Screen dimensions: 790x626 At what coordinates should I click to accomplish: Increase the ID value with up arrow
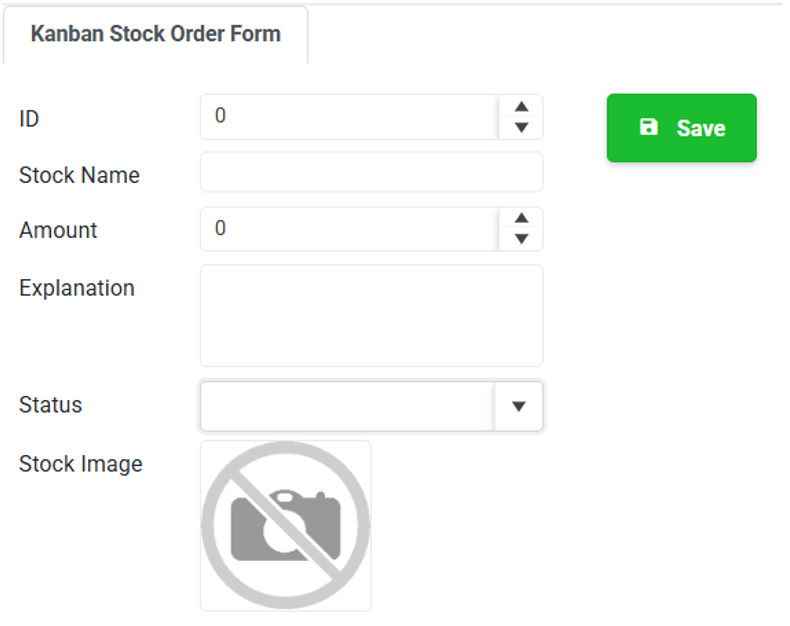(521, 107)
